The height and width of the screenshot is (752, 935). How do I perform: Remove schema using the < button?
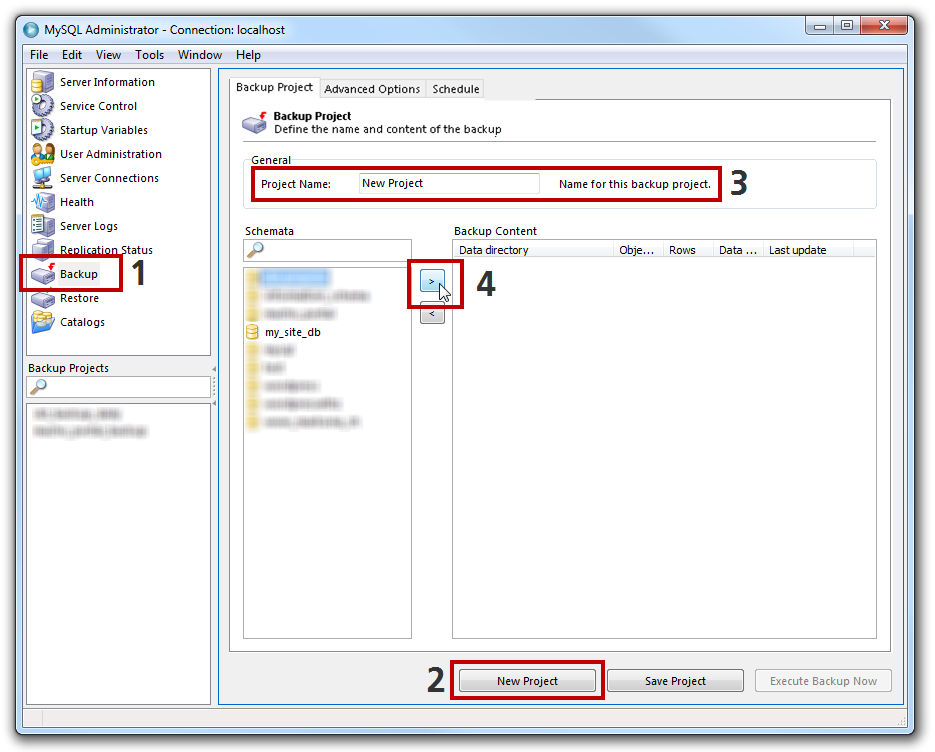[431, 315]
